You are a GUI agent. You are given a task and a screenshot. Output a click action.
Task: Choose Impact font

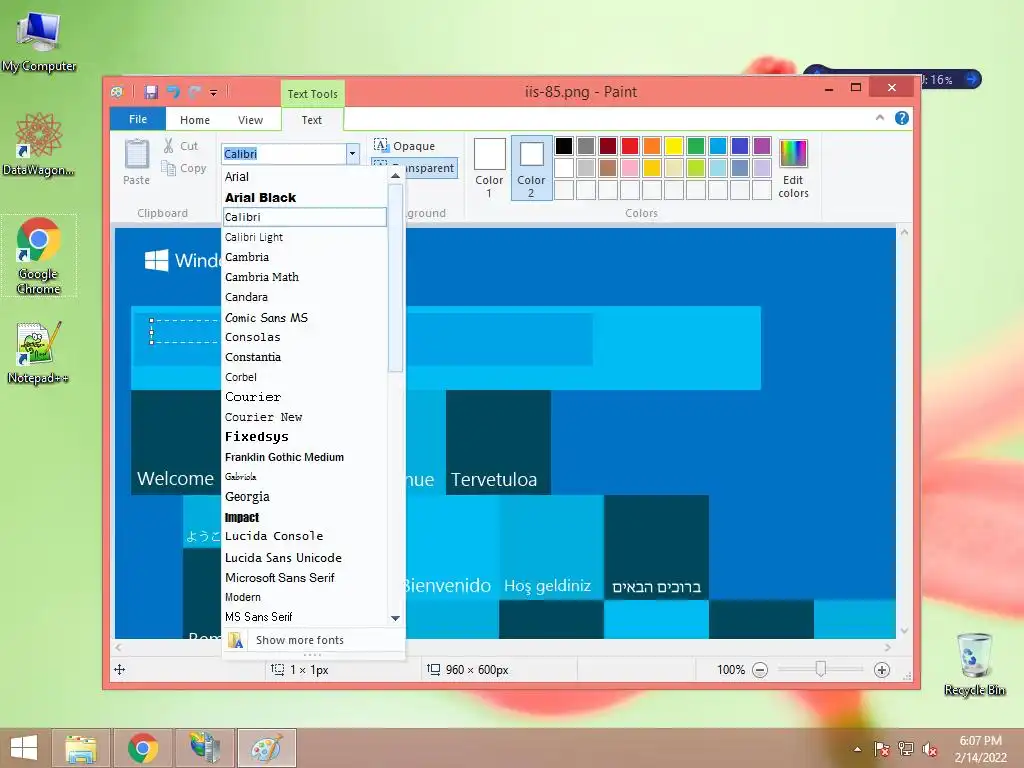[x=304, y=517]
